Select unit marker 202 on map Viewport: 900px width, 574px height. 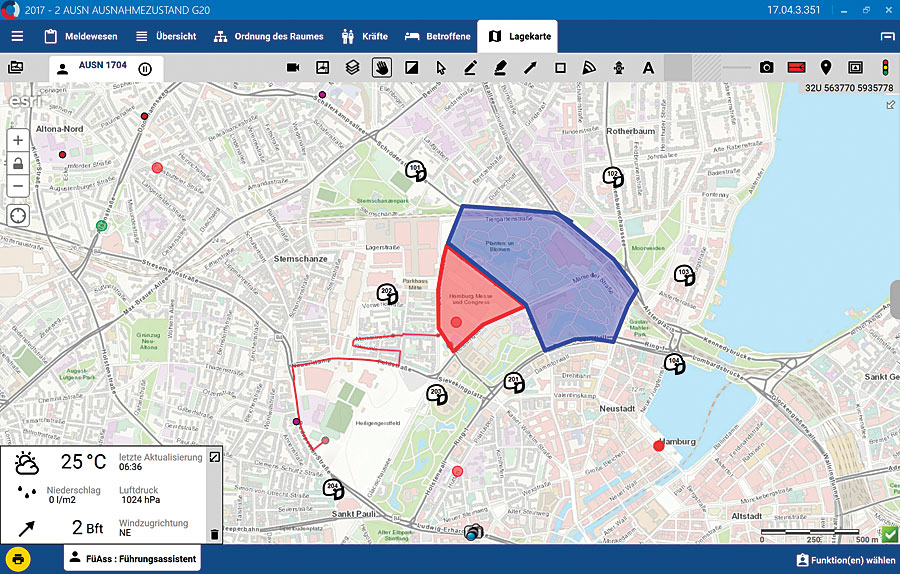point(387,294)
